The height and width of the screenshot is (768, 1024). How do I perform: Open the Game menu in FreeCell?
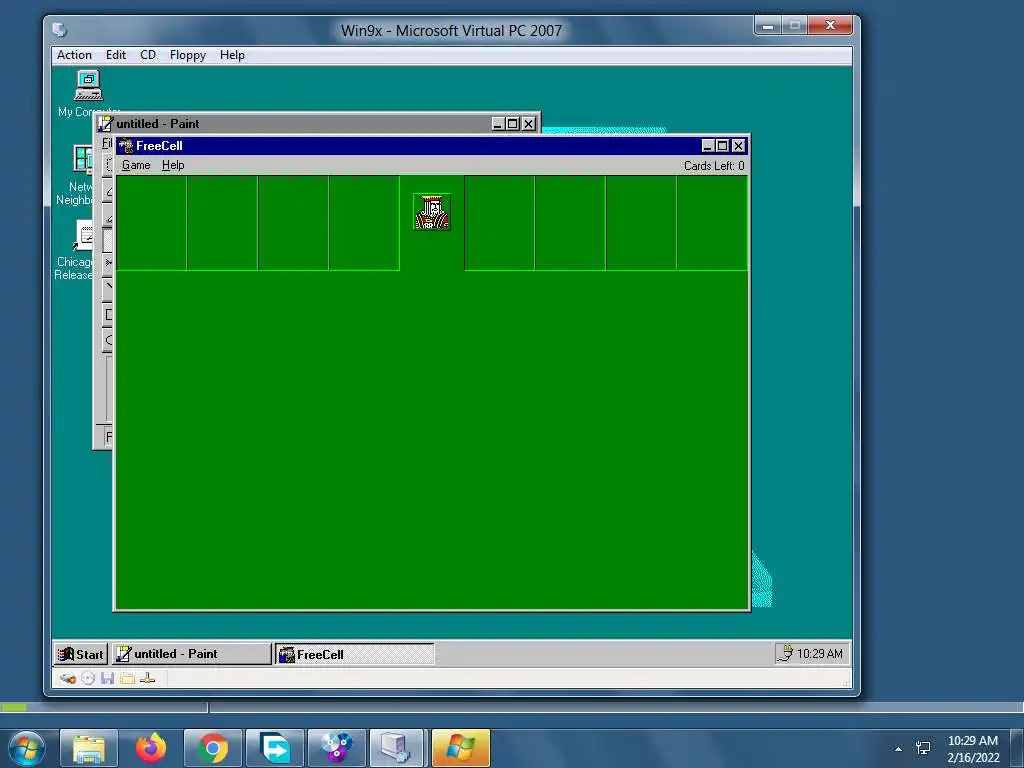[x=136, y=165]
